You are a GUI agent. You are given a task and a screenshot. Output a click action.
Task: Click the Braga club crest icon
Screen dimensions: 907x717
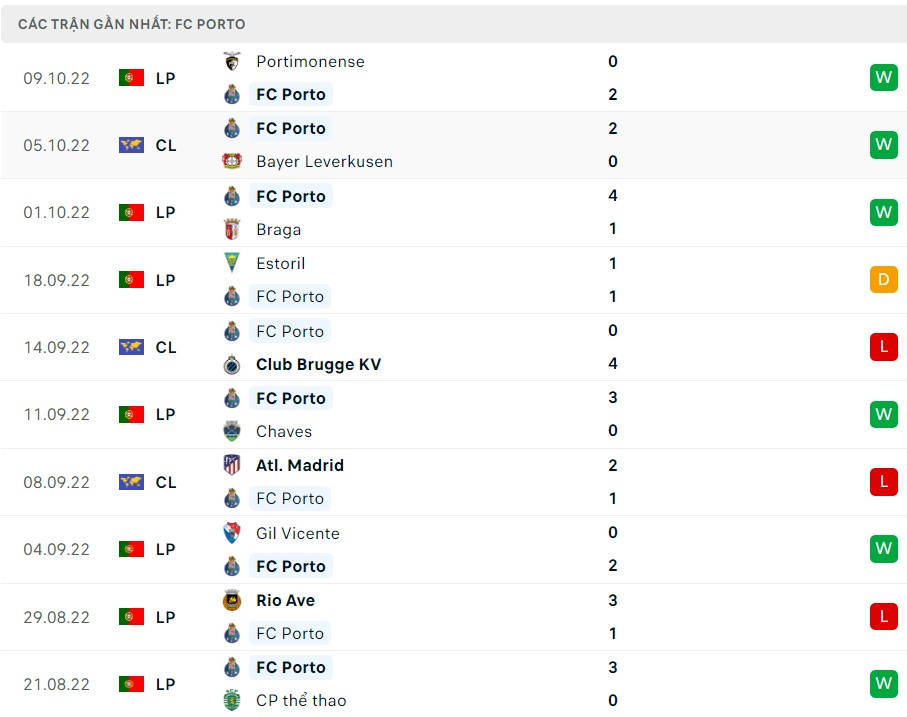(231, 229)
